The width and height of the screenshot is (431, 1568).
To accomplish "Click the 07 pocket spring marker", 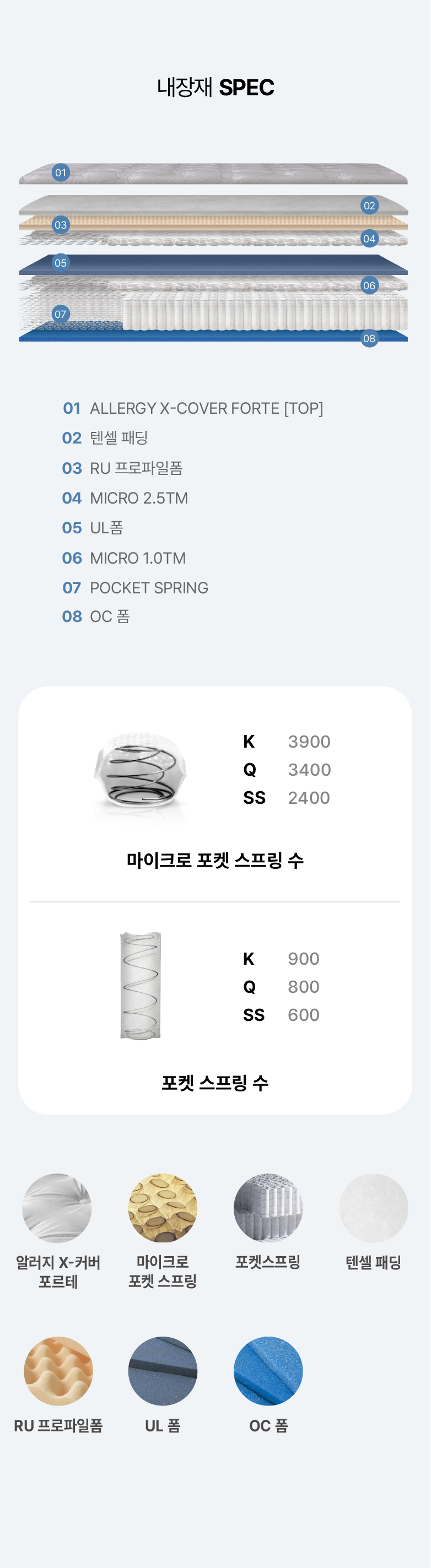I will pyautogui.click(x=60, y=314).
